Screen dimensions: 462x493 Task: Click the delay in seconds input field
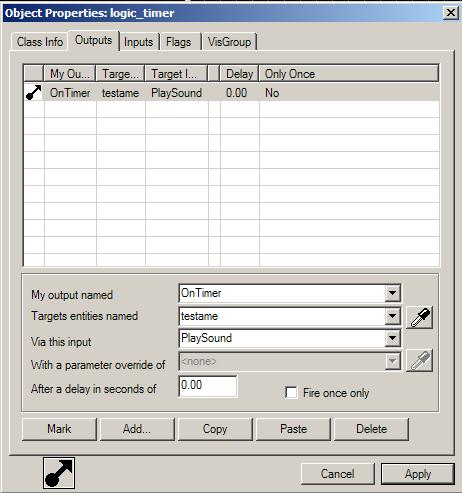pyautogui.click(x=208, y=386)
